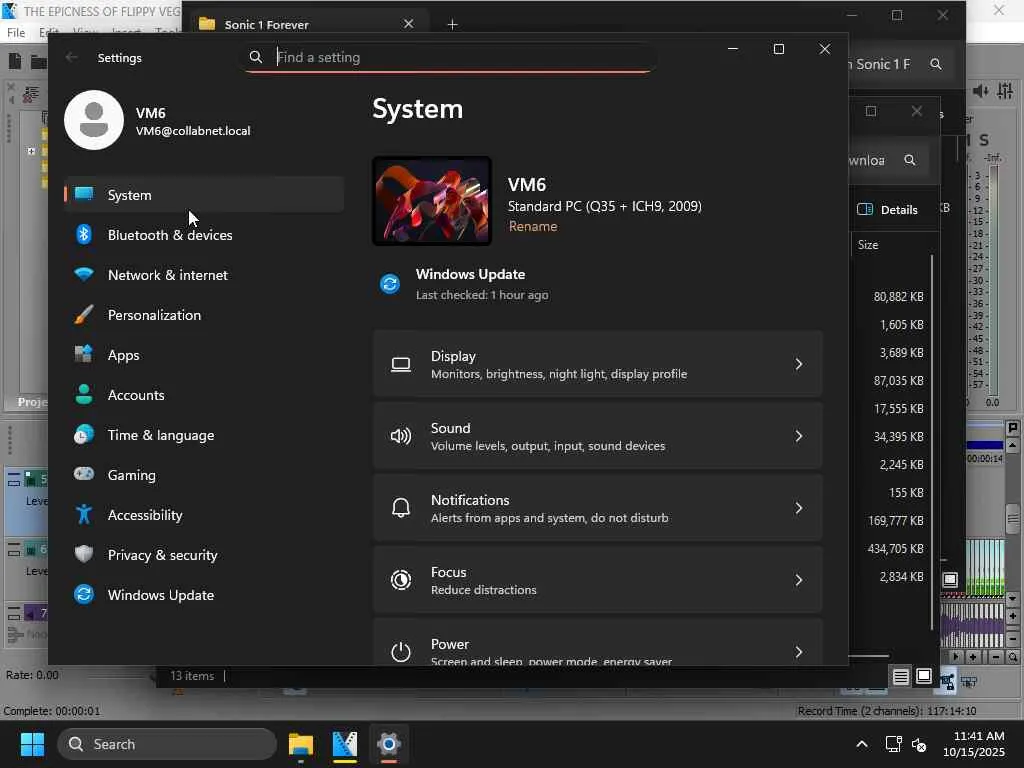1024x768 pixels.
Task: Switch File Explorer to large thumbnails view
Action: (x=924, y=677)
